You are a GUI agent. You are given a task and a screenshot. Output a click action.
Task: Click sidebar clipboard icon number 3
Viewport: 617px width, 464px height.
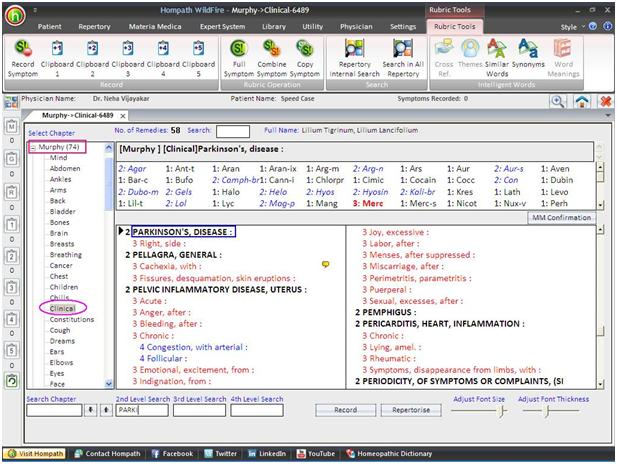[x=12, y=287]
